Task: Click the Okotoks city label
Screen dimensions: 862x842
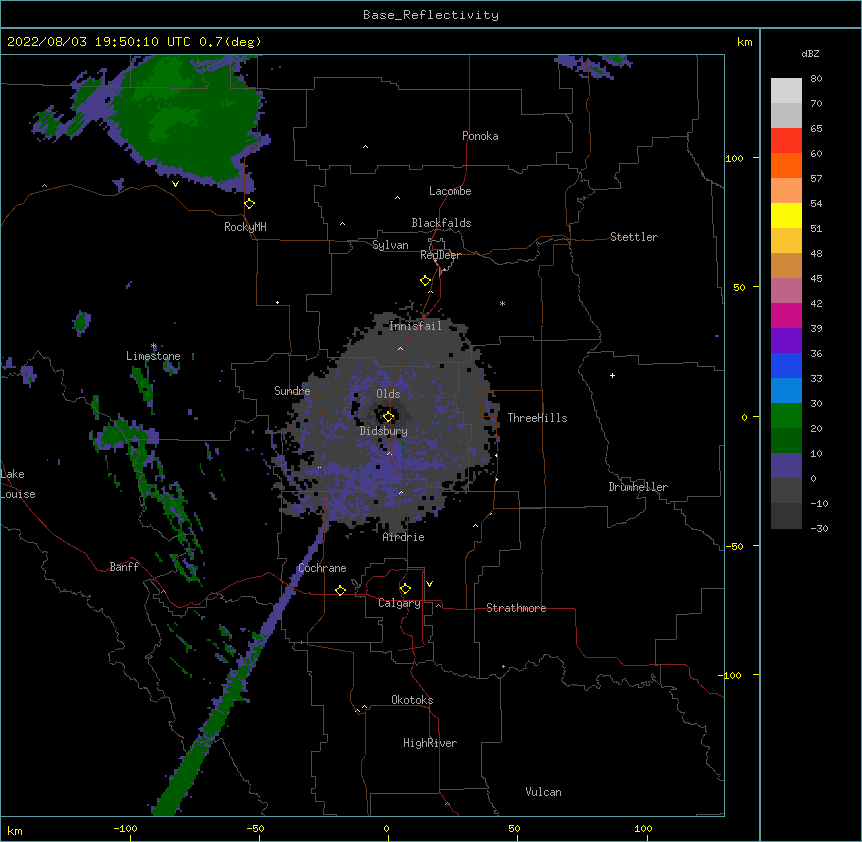Action: coord(412,700)
